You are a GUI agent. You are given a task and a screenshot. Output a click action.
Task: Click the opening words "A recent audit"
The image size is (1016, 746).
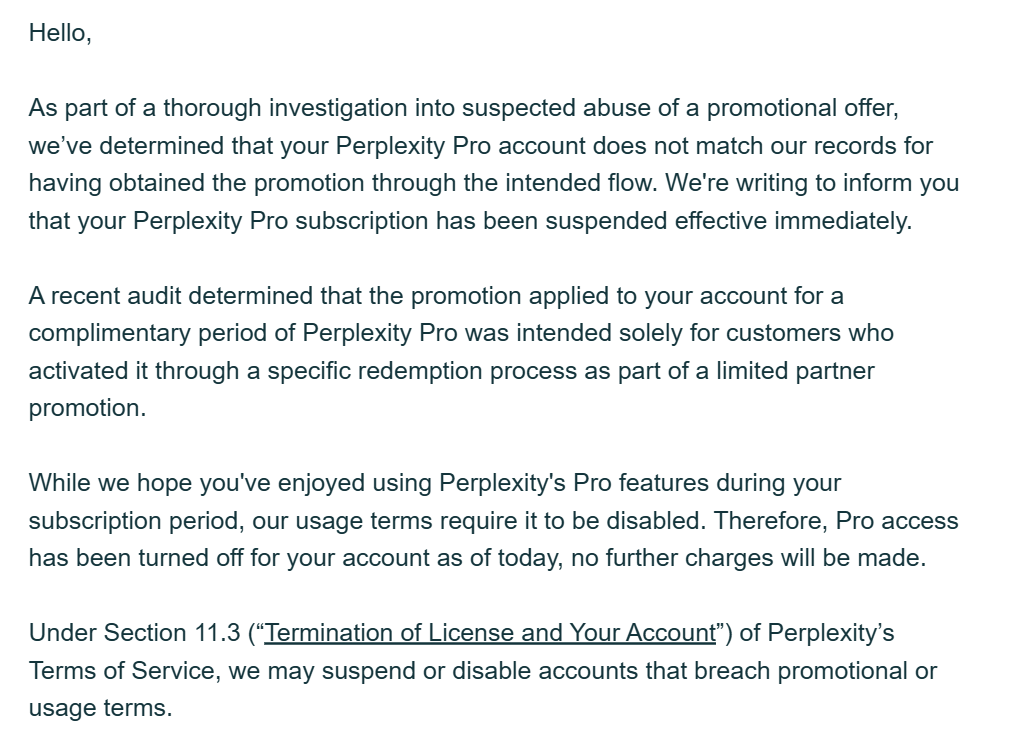[104, 296]
